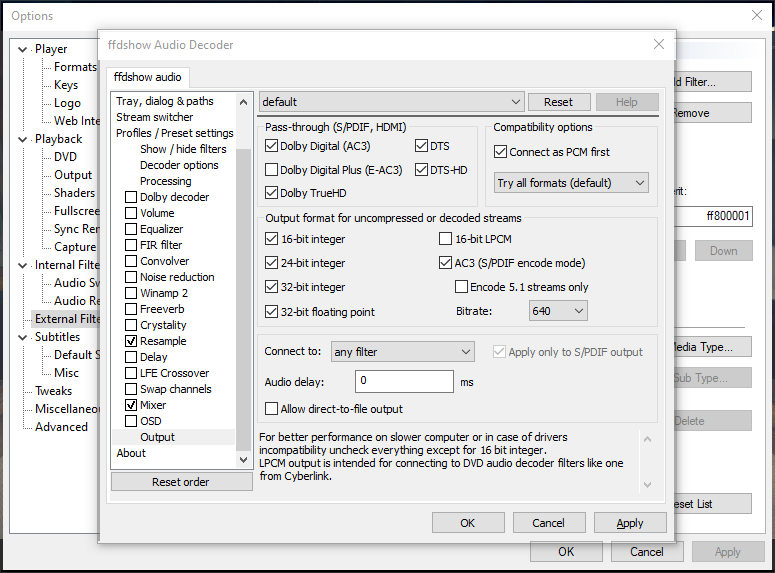Open the Processing page
The width and height of the screenshot is (775, 573).
pyautogui.click(x=166, y=181)
